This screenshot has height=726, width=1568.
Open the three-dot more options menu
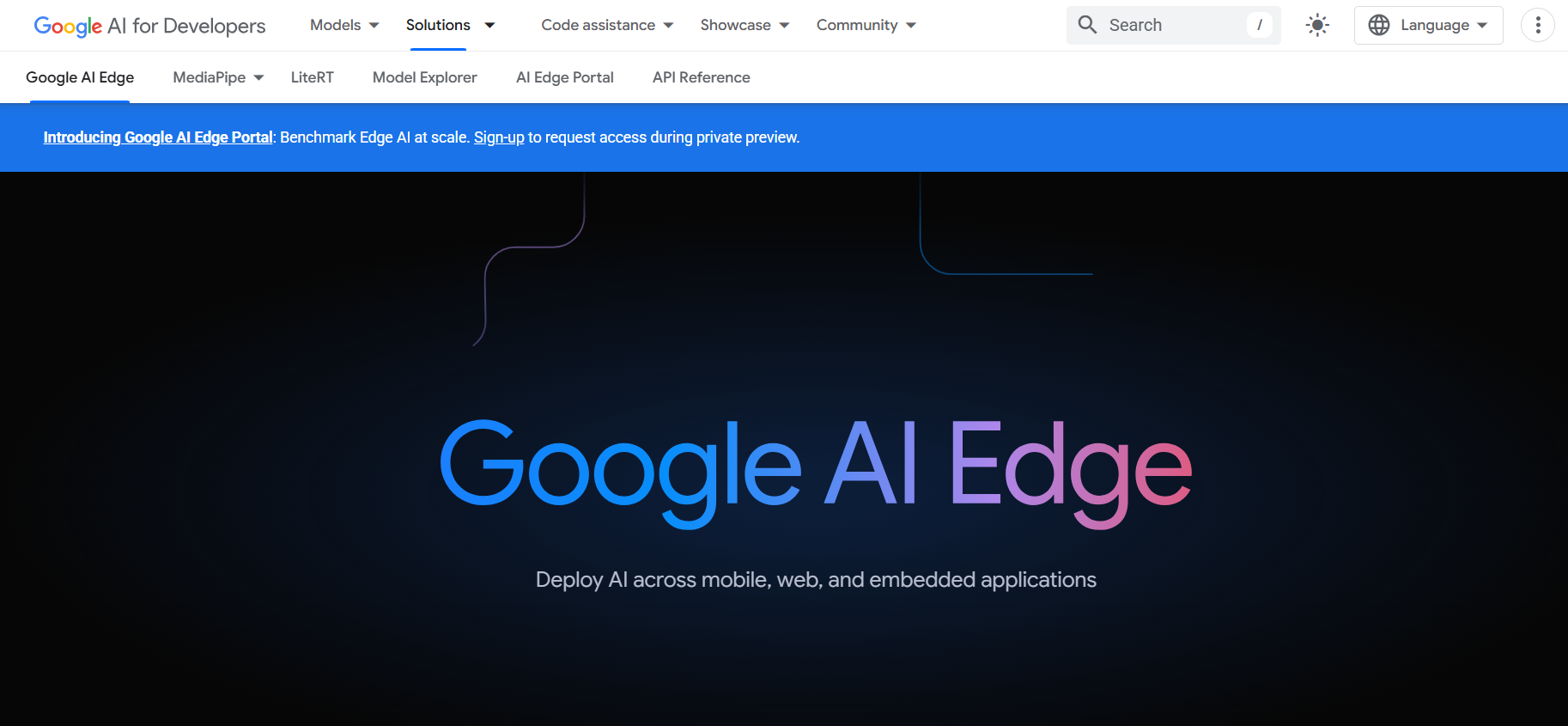pyautogui.click(x=1538, y=25)
